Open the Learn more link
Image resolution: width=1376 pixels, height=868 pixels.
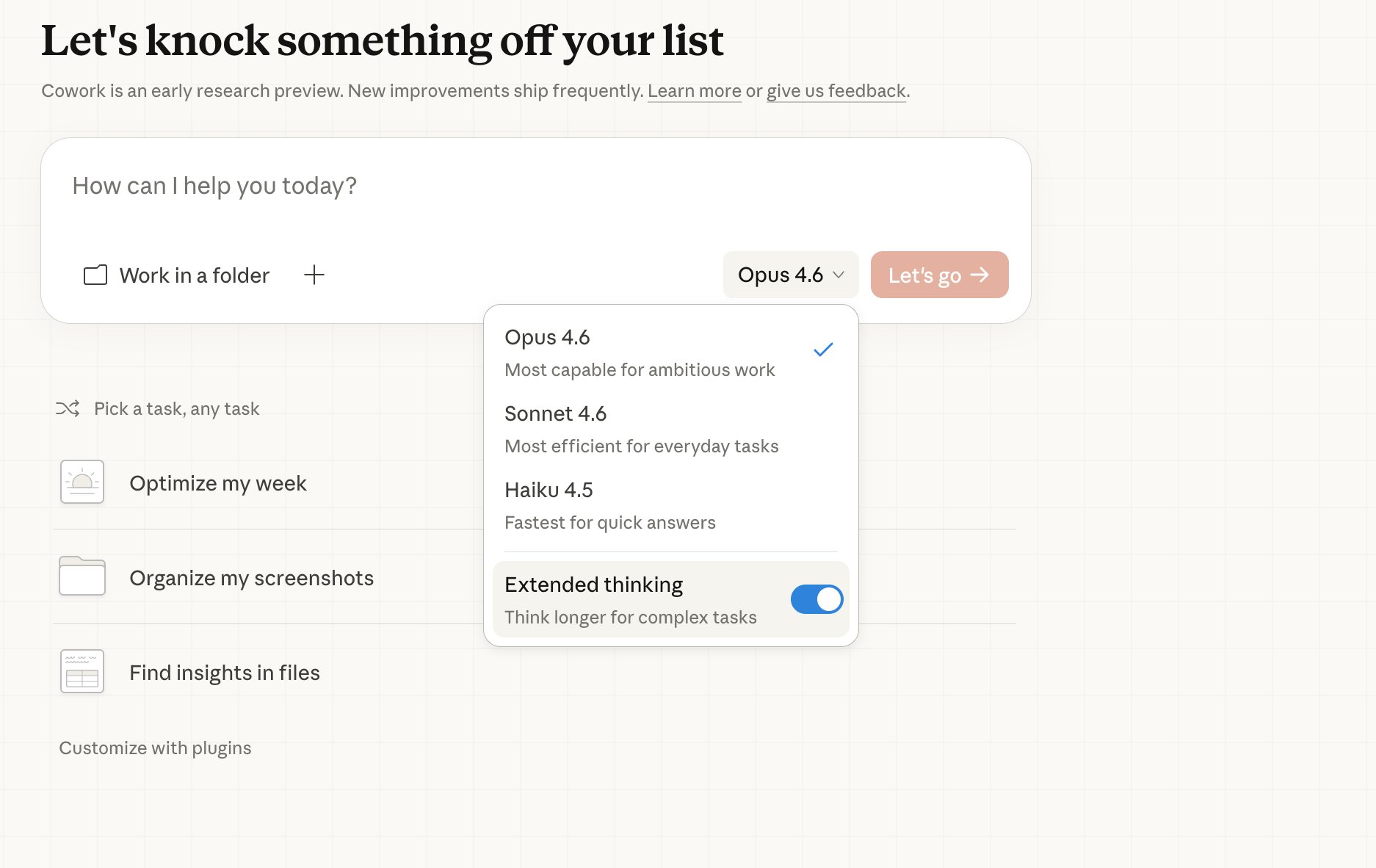694,91
